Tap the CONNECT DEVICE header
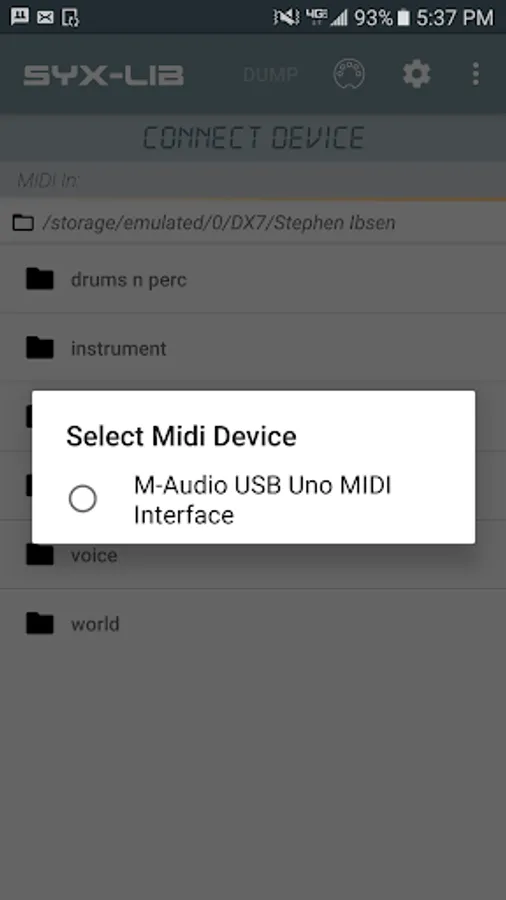 253,138
